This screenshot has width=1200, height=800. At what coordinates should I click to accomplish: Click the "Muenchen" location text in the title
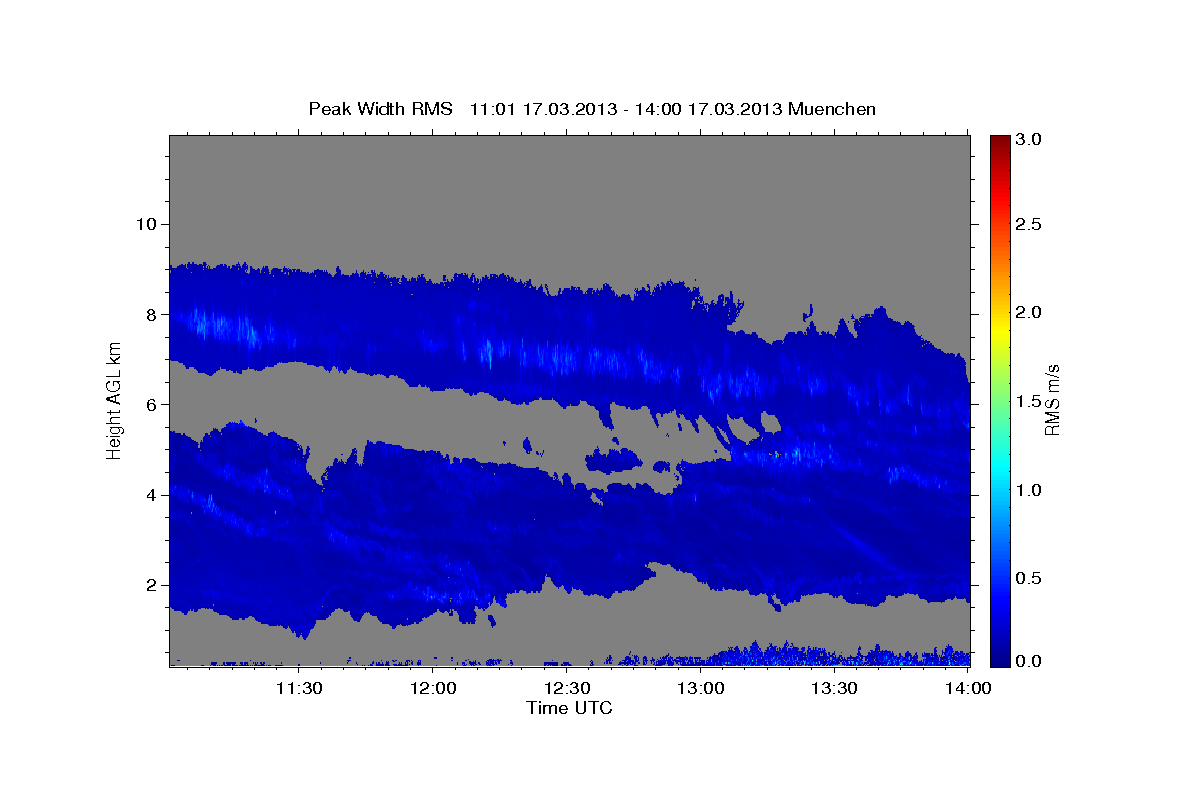(x=832, y=108)
